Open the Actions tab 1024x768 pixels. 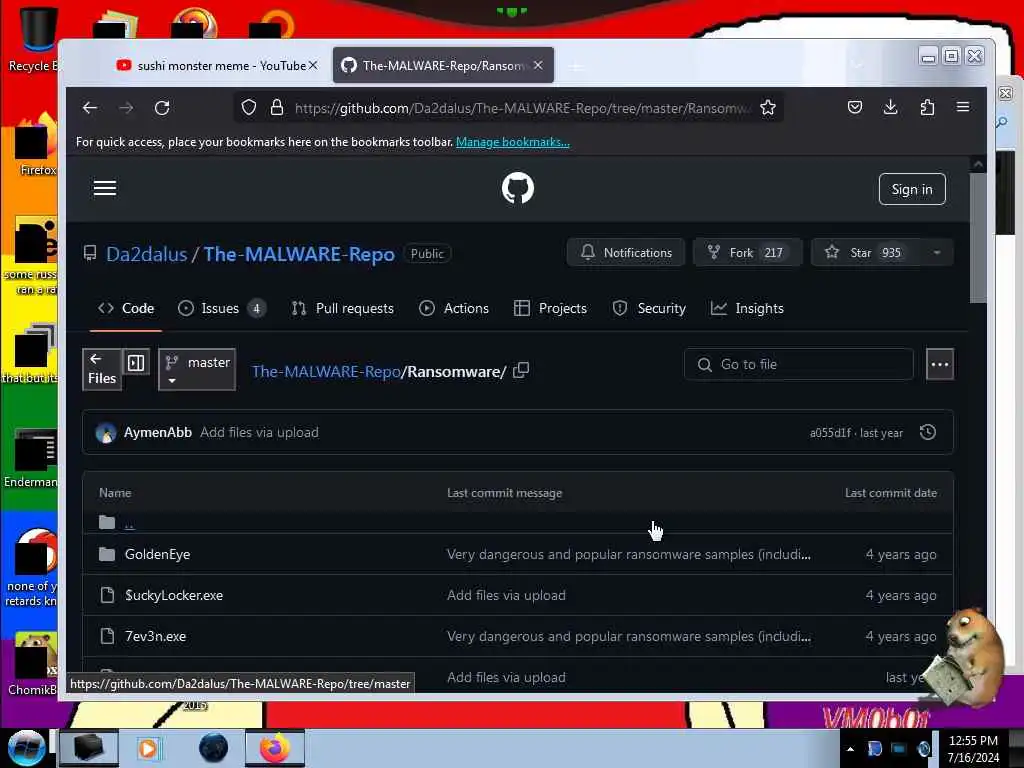coord(454,308)
